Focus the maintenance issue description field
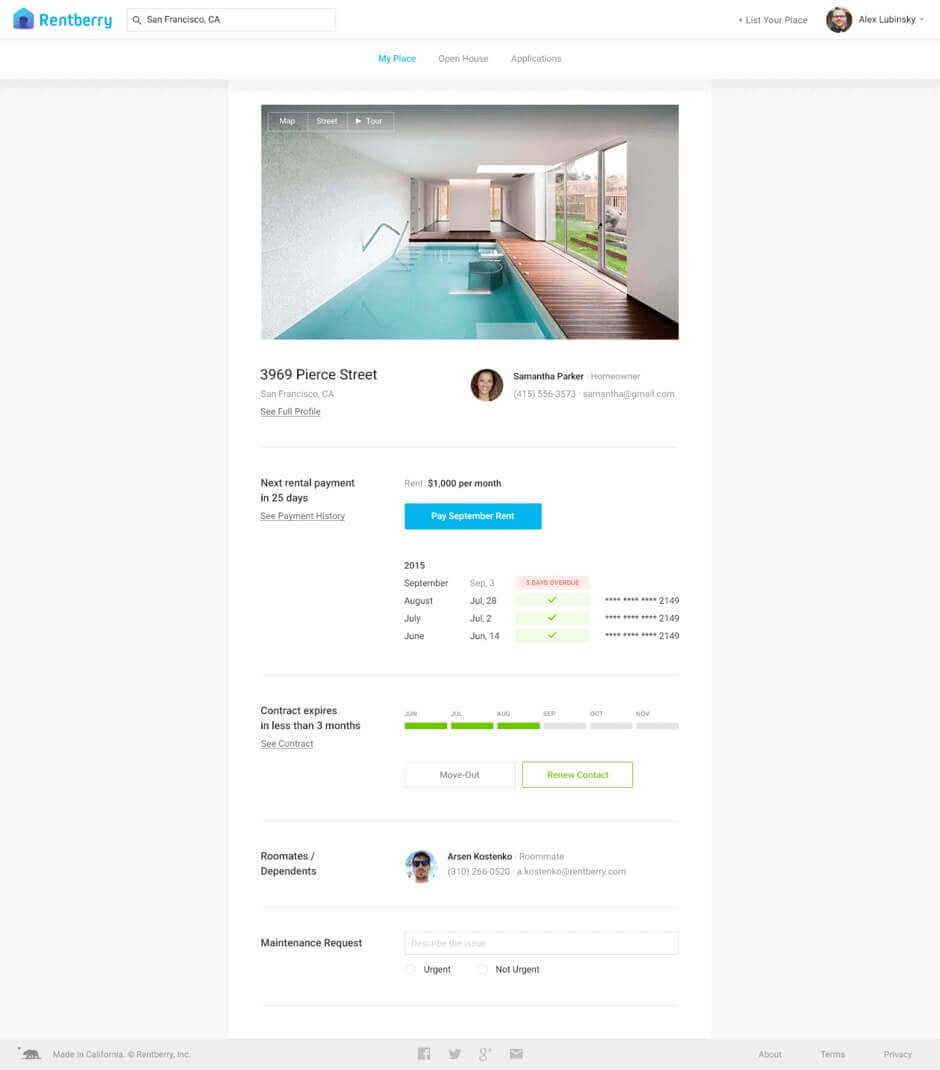The height and width of the screenshot is (1070, 940). click(541, 943)
